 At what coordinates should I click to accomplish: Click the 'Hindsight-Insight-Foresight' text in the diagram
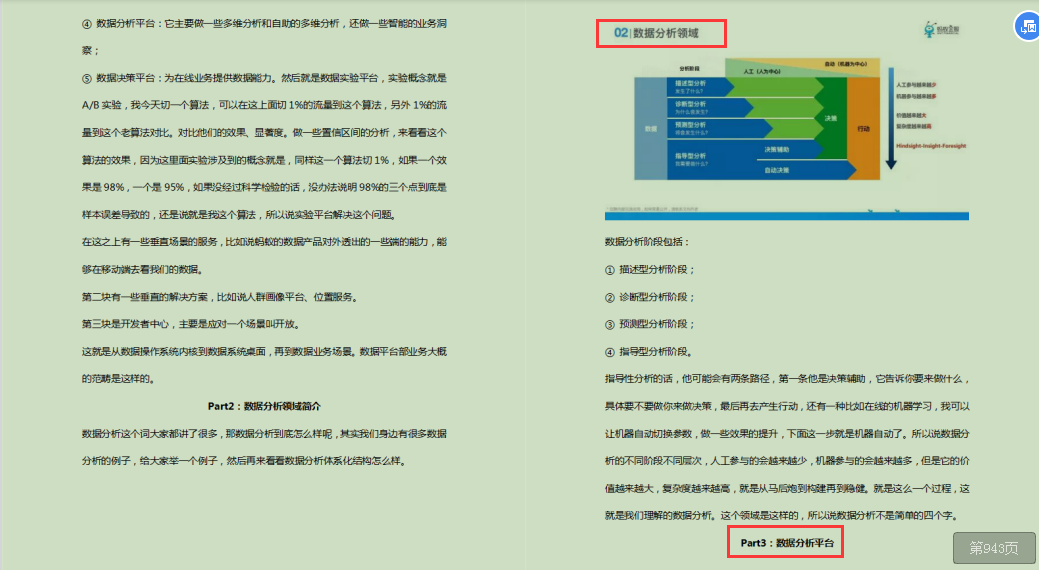(x=931, y=146)
